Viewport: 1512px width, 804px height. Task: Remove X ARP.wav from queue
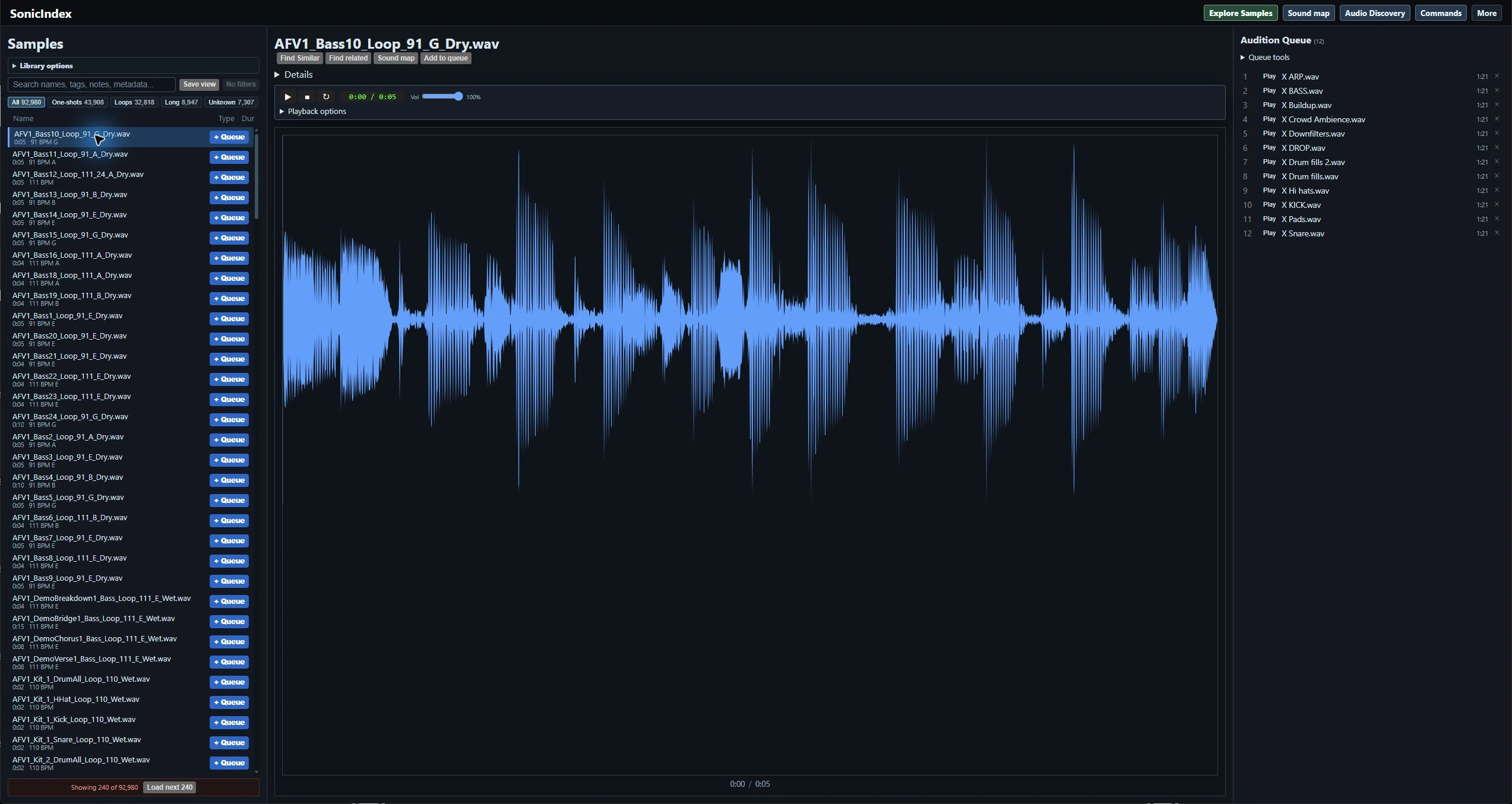click(1497, 76)
